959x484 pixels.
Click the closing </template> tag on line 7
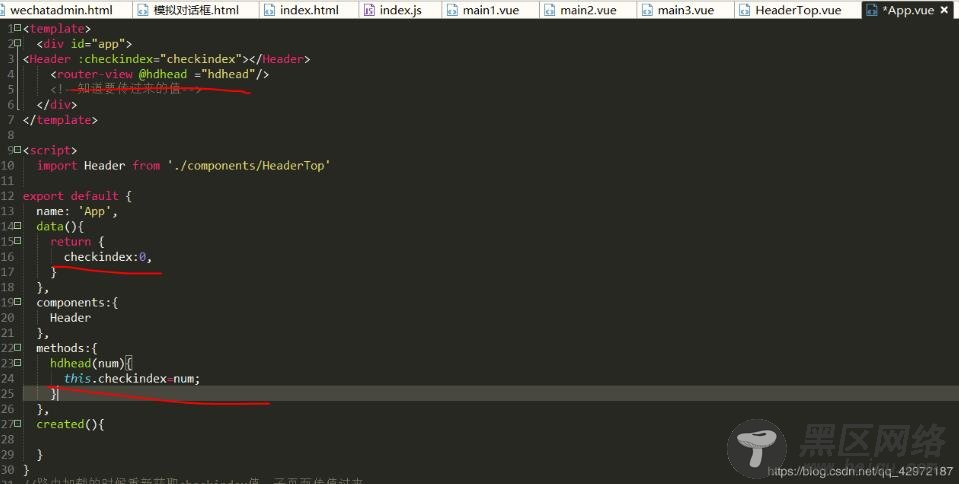coord(60,120)
